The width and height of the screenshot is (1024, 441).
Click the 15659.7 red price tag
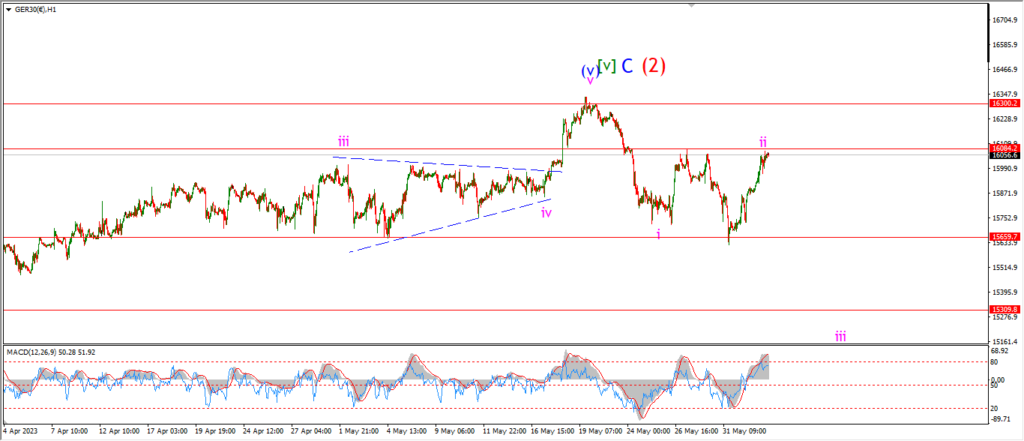[1004, 236]
